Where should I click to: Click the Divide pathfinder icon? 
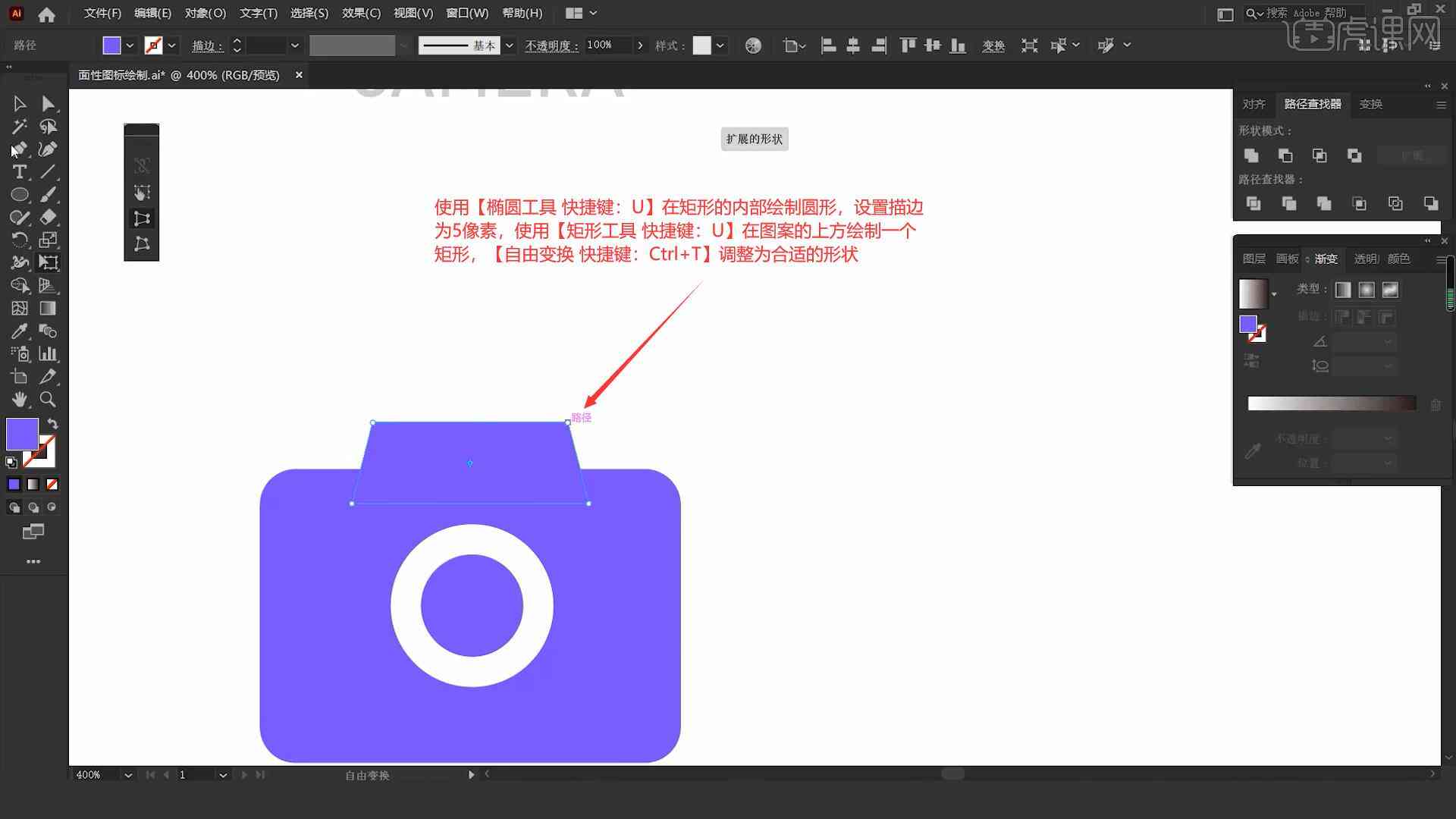coord(1254,203)
